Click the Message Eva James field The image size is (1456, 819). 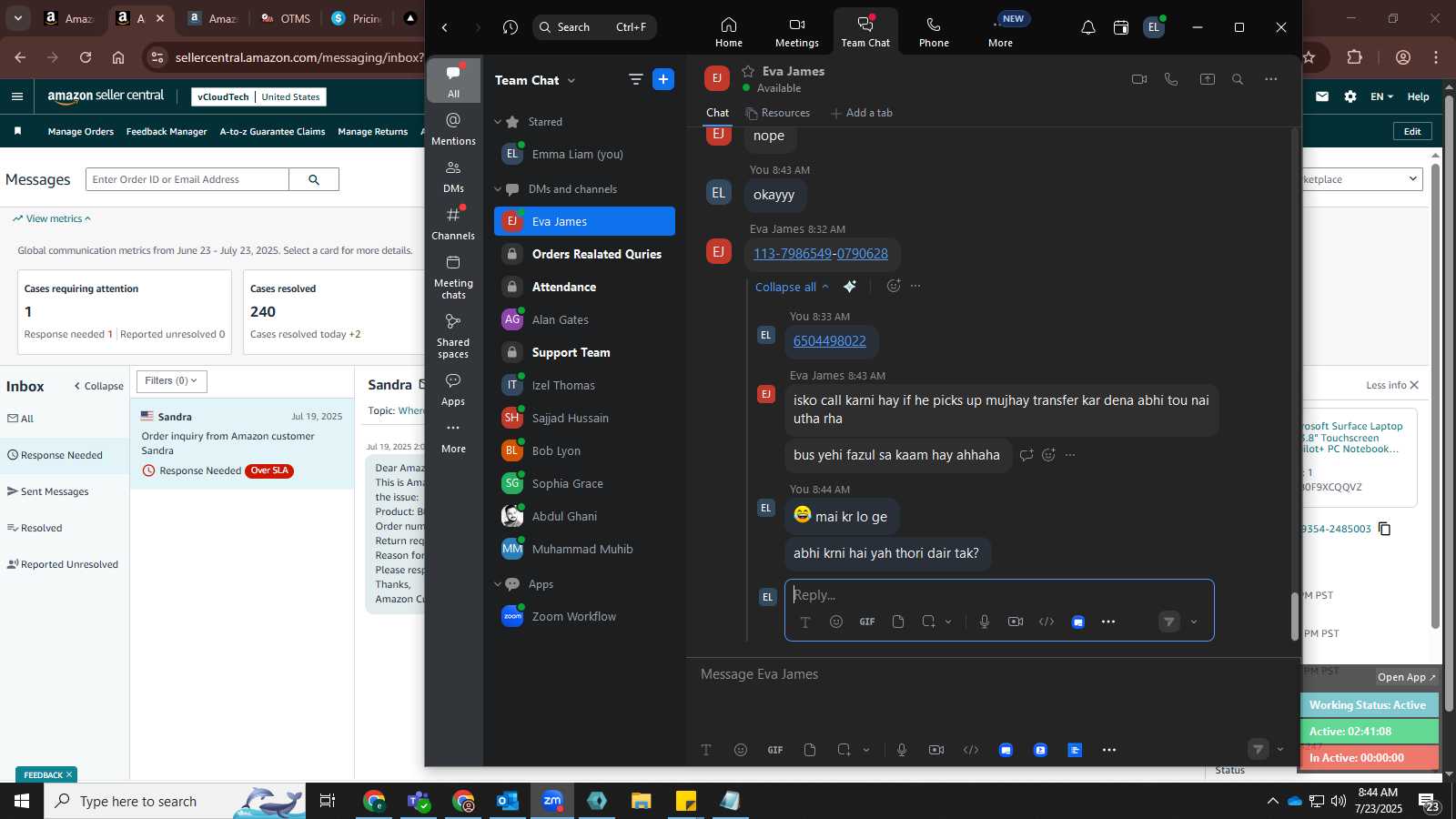pos(992,674)
